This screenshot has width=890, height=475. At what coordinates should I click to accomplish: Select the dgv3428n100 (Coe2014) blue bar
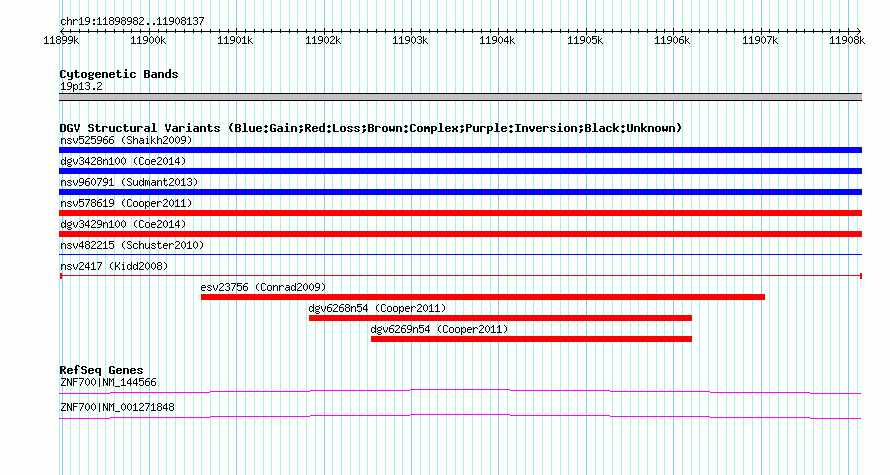pyautogui.click(x=460, y=171)
